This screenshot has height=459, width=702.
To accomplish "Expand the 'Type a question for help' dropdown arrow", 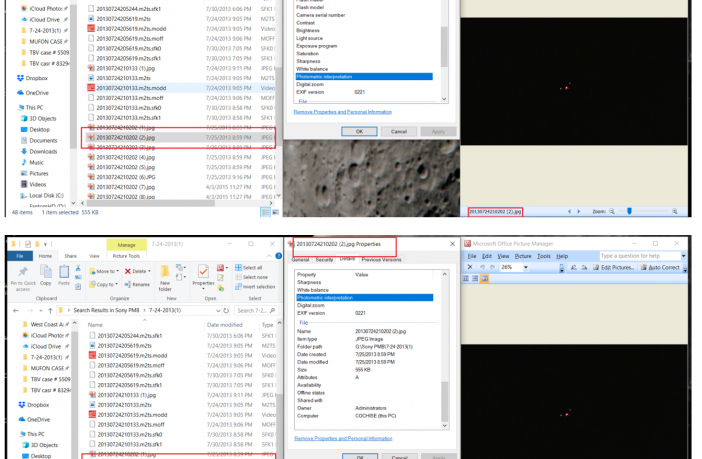I will point(684,256).
